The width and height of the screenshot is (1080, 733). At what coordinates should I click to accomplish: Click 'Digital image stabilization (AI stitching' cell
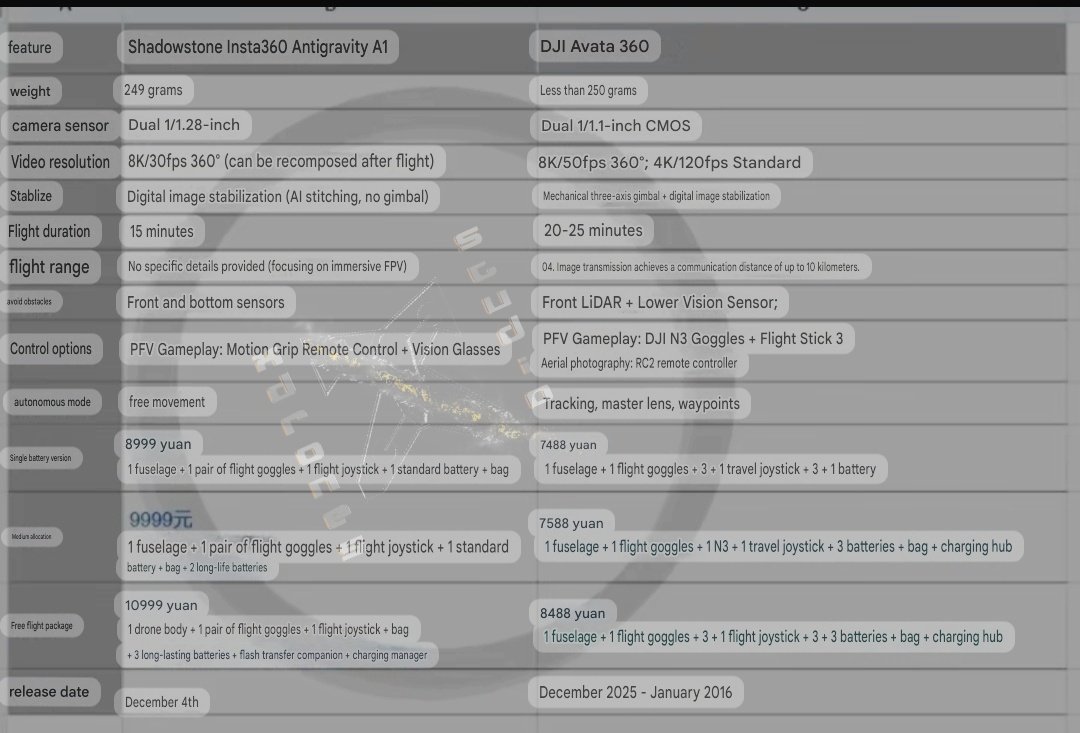[278, 196]
